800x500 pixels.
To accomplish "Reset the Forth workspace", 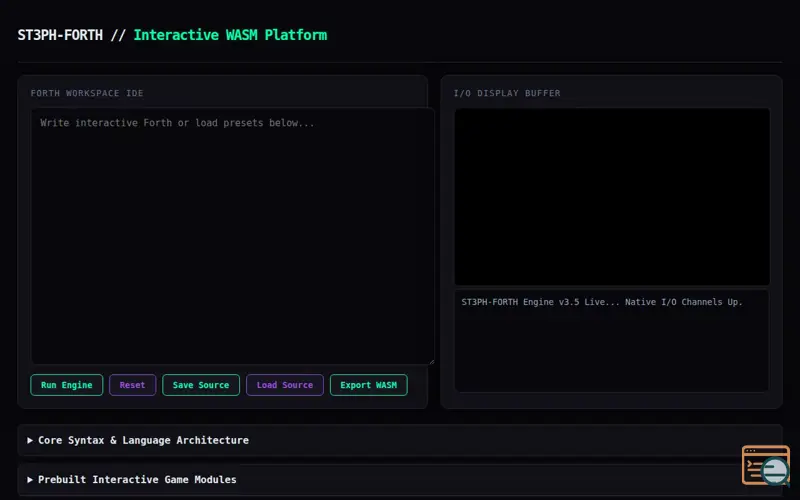I will coord(132,385).
